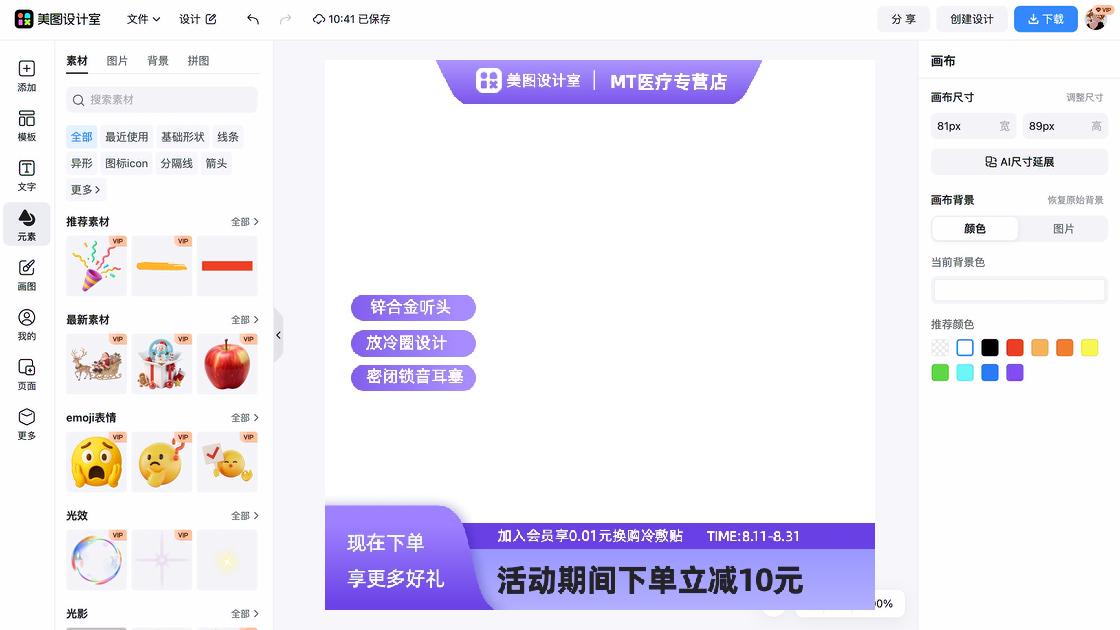Select the 元素 elements sidebar icon

26,224
